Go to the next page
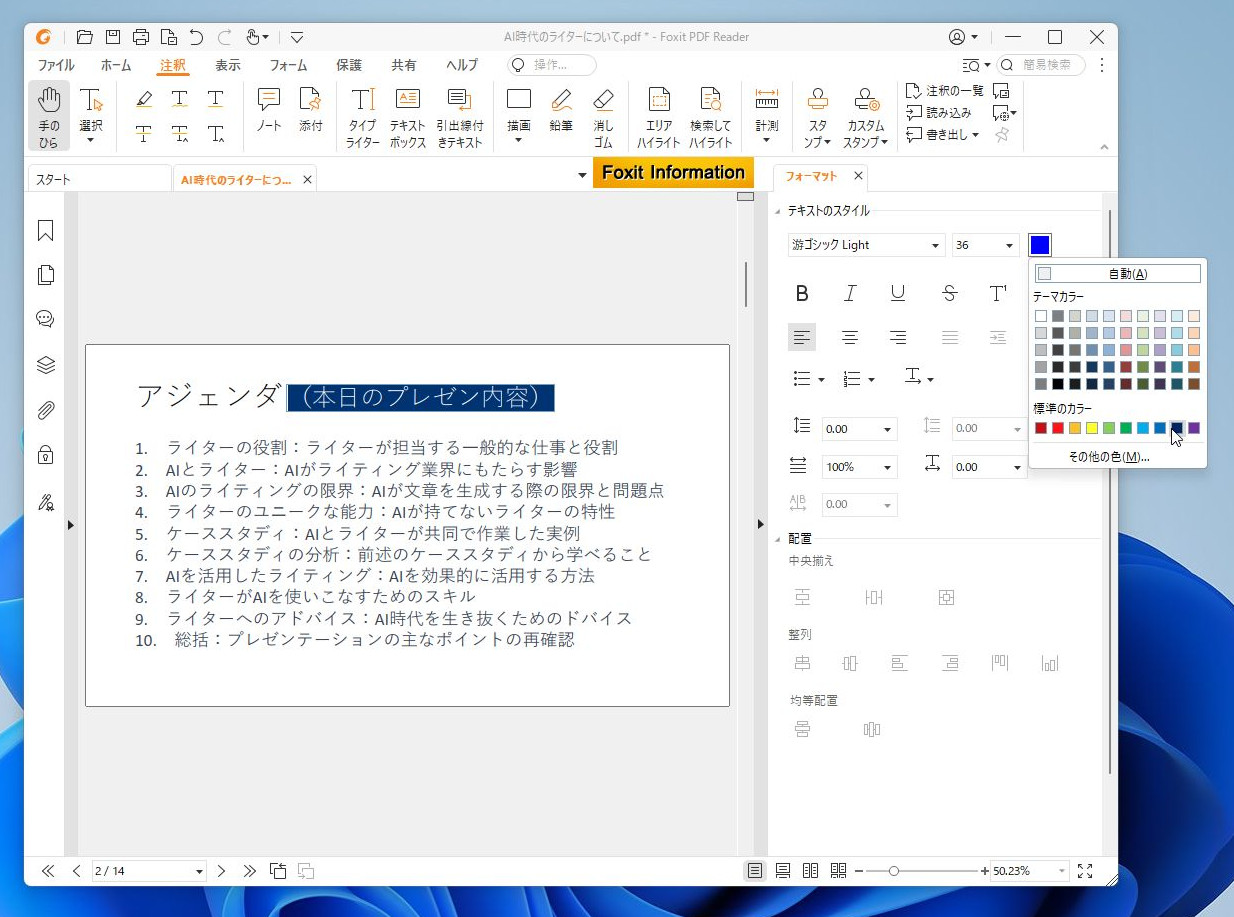 point(222,871)
